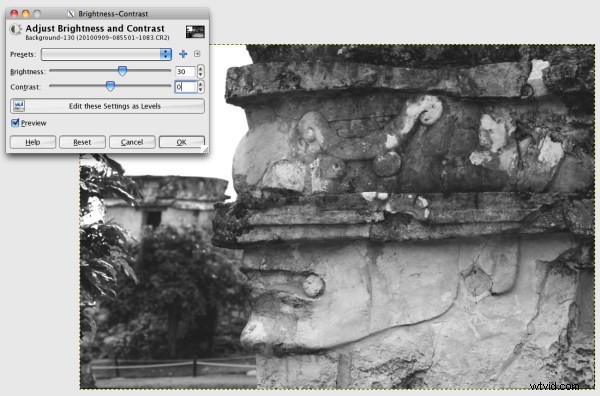Confirm adjustments with the OK button
Viewport: 600px width, 396px height.
tap(182, 142)
